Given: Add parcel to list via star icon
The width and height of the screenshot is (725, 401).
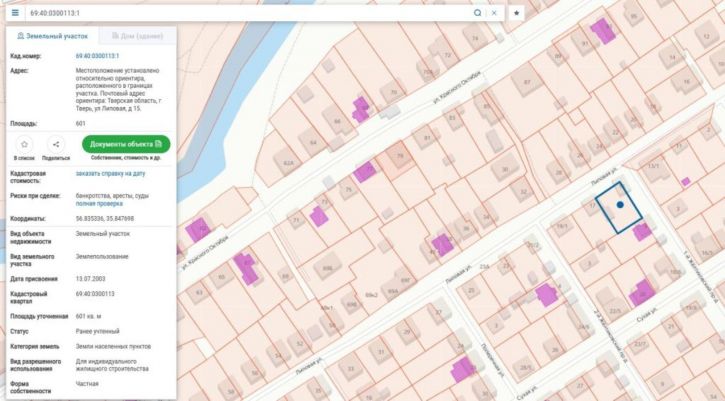Looking at the screenshot, I should [25, 144].
